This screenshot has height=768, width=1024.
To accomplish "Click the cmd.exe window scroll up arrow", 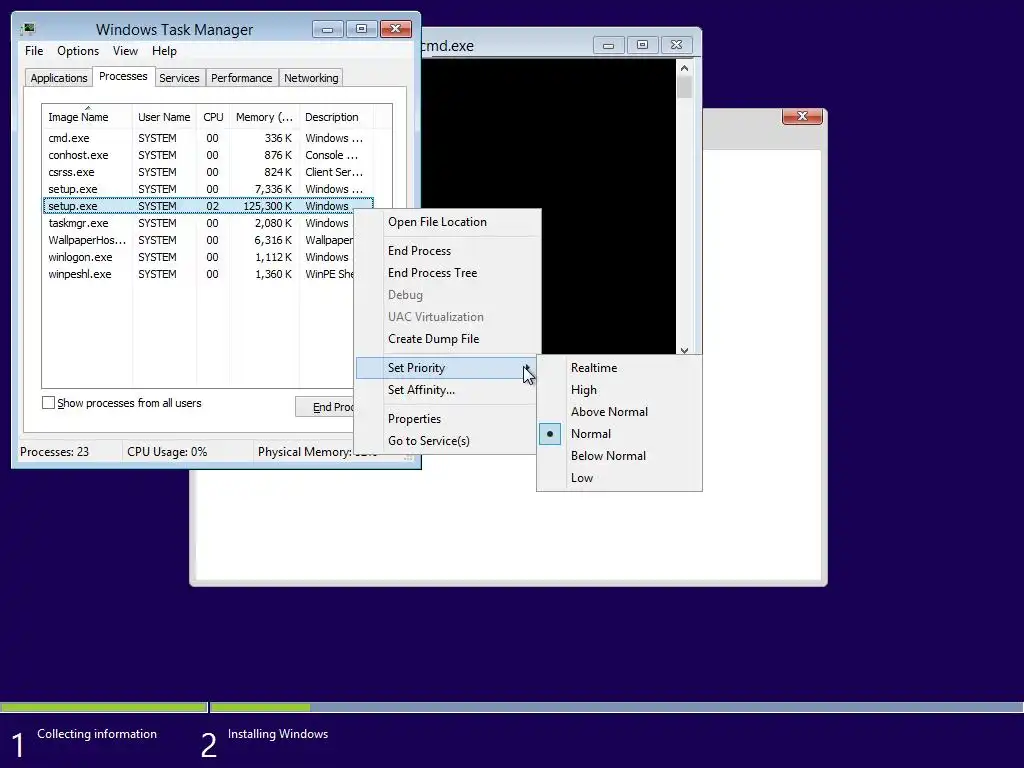I will [684, 68].
